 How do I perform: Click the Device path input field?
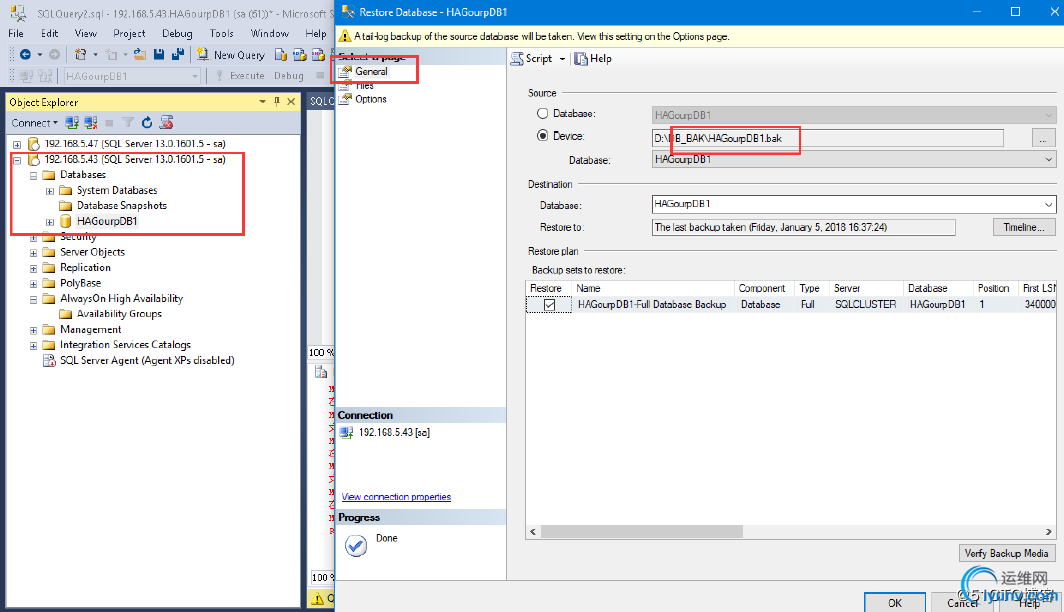pyautogui.click(x=828, y=138)
